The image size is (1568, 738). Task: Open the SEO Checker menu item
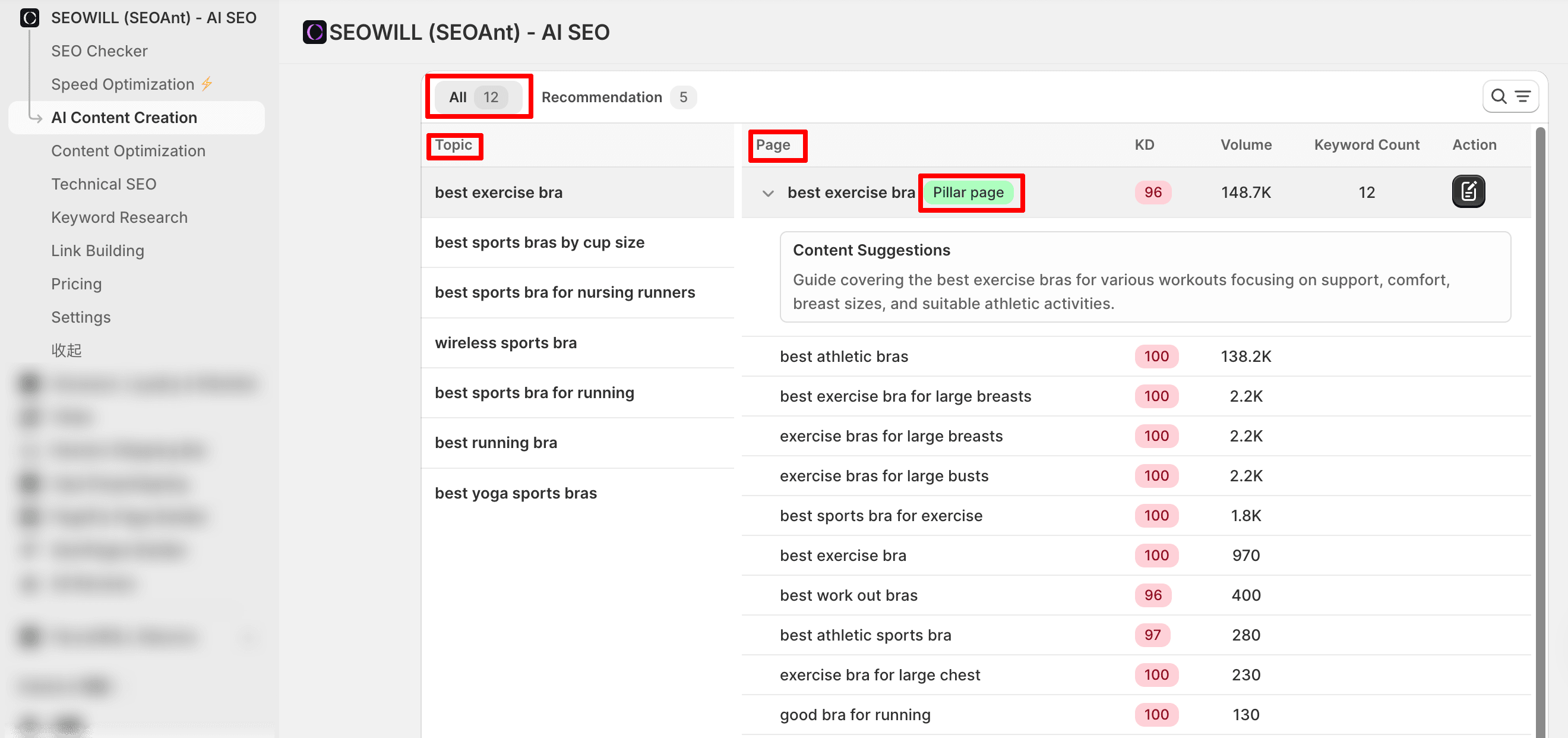point(99,51)
